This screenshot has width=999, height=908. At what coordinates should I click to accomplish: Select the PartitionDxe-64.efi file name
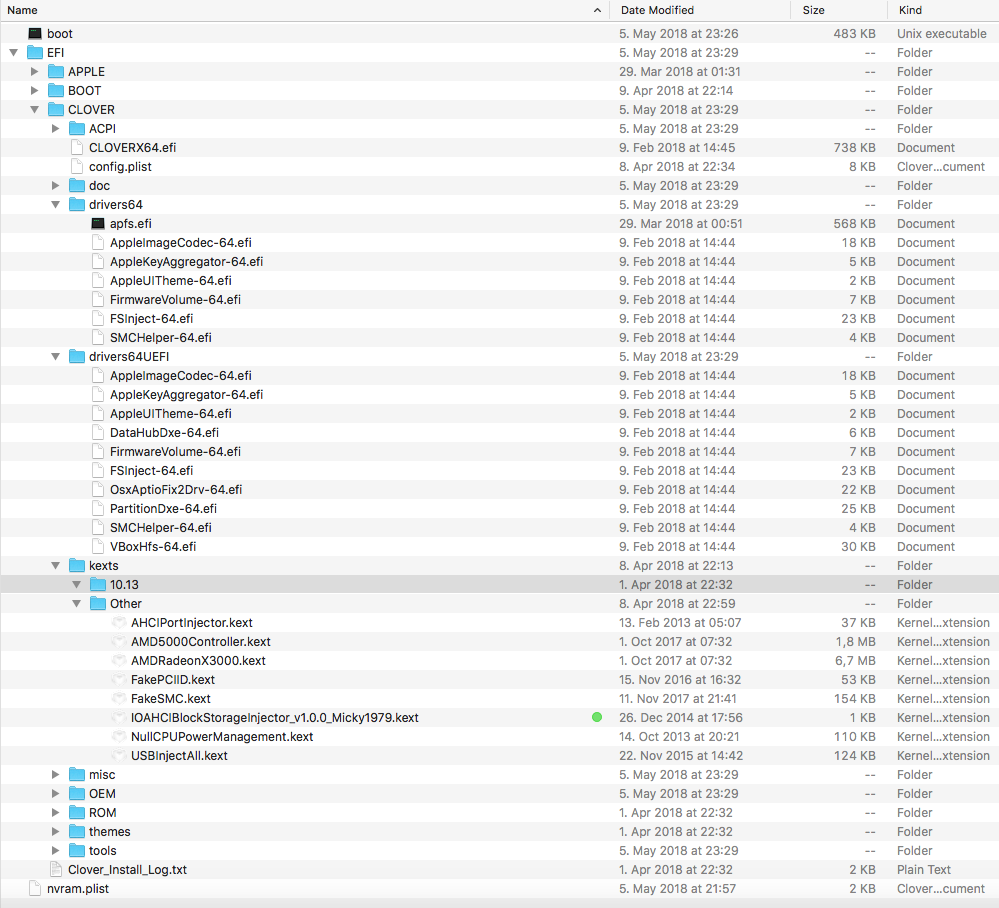(x=163, y=508)
